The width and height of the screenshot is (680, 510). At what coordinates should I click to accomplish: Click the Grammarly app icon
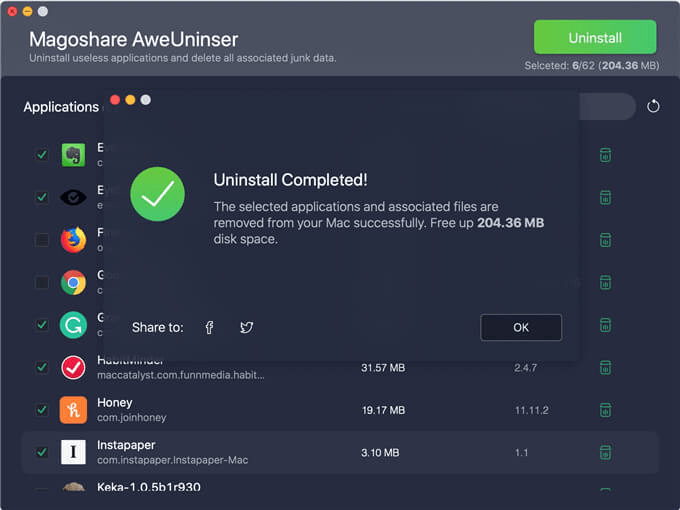point(73,325)
